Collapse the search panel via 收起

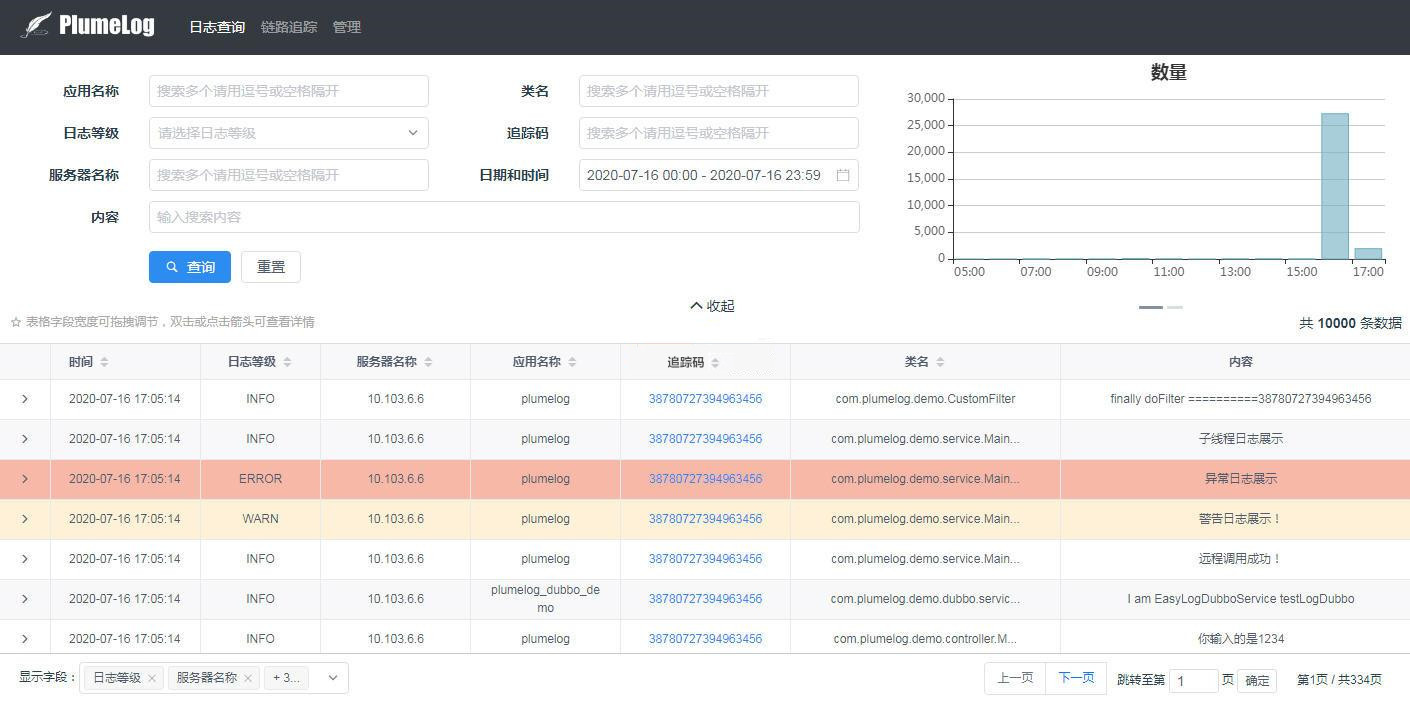(712, 305)
